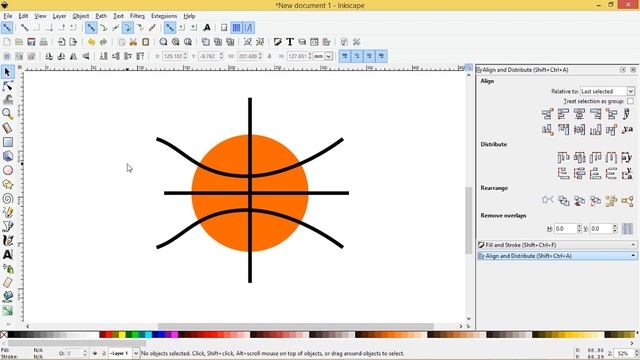640x360 pixels.
Task: Select the Node edit tool
Action: [x=7, y=86]
